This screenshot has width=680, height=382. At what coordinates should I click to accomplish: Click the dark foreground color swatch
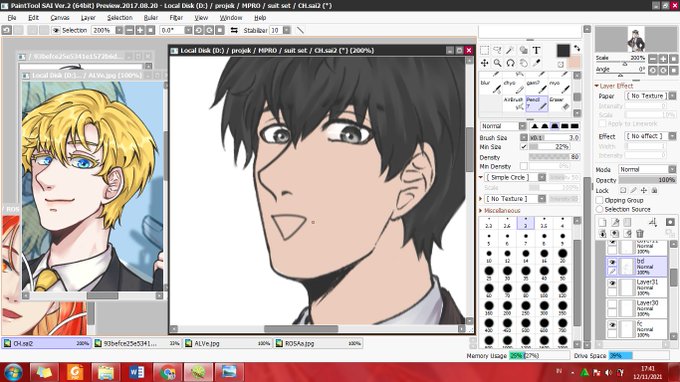[563, 50]
